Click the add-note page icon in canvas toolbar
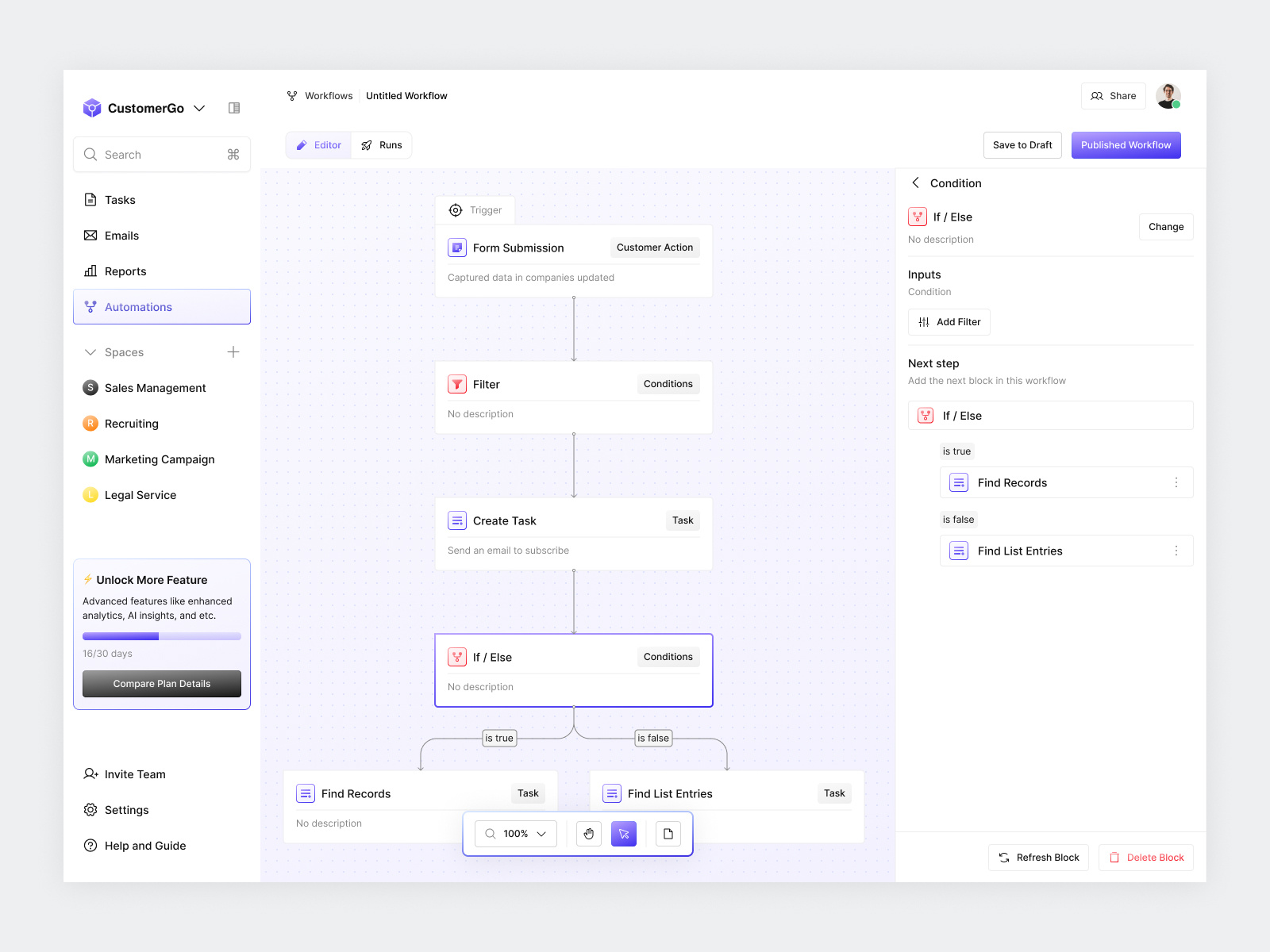 [x=668, y=834]
